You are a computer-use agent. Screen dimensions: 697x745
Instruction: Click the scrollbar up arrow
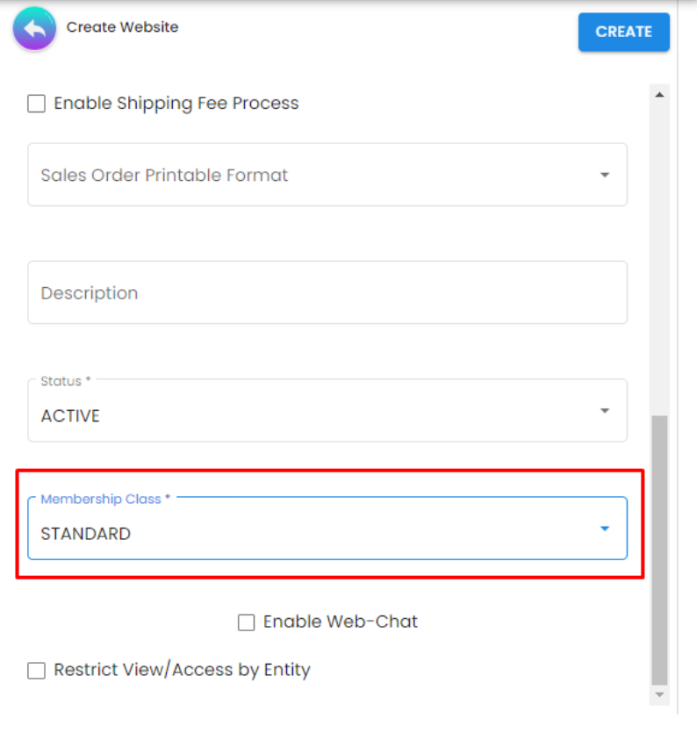(x=659, y=95)
